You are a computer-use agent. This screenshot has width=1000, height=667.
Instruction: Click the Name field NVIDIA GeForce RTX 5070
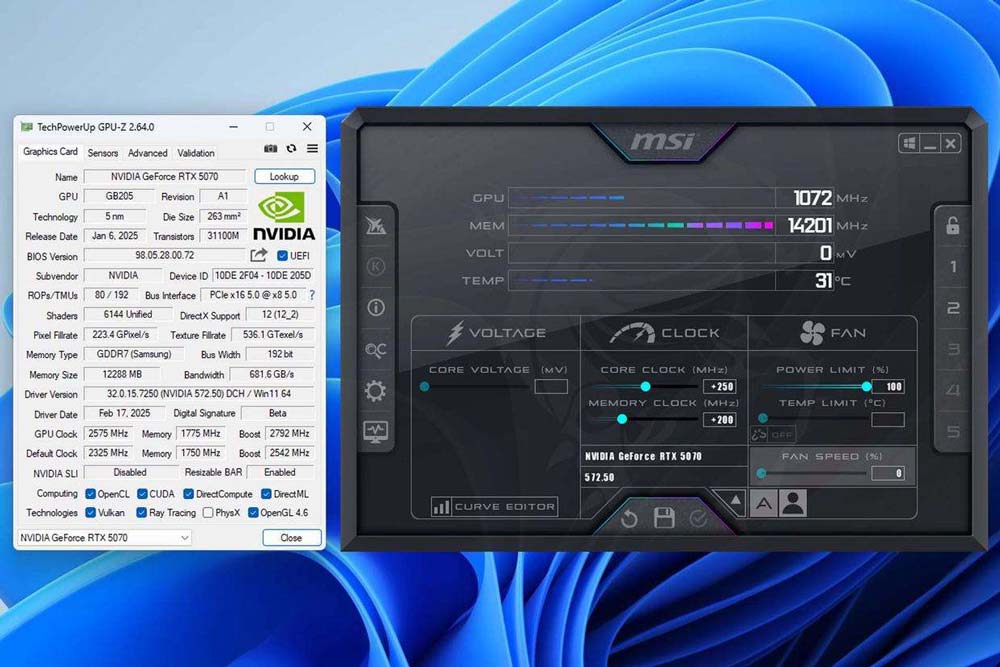pos(165,177)
